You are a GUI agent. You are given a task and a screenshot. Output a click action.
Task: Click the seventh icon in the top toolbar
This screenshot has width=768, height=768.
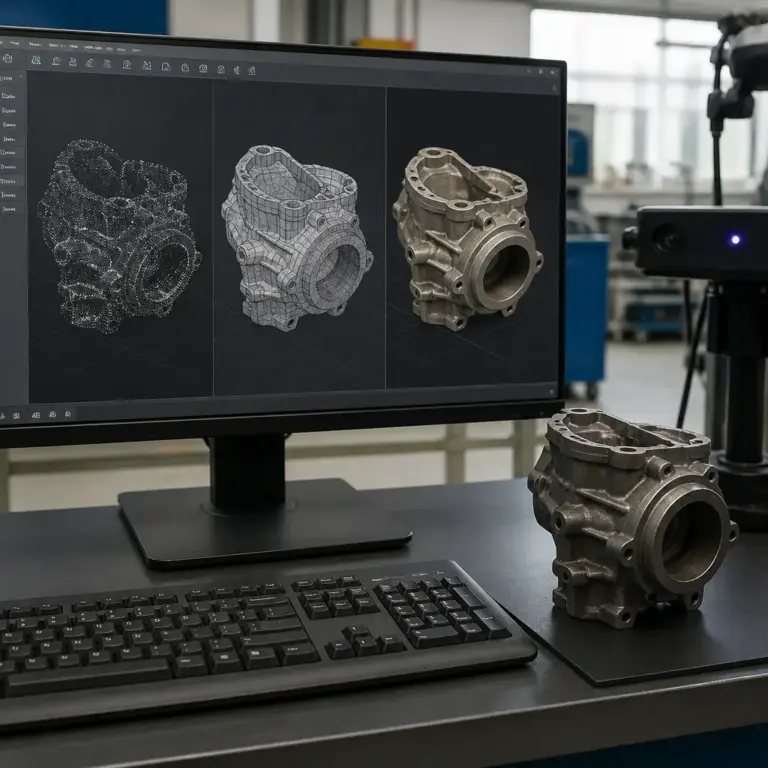pos(147,66)
